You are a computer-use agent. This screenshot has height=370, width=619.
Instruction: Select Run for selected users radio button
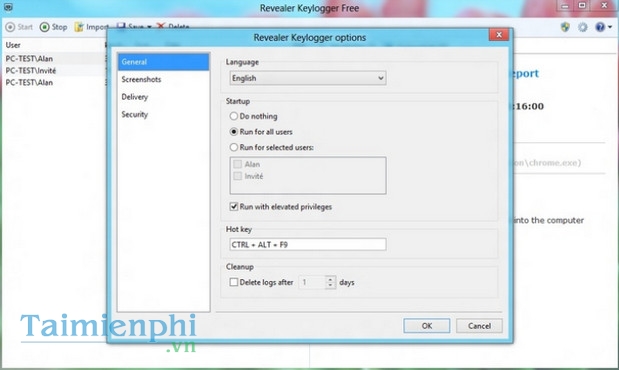click(272, 147)
